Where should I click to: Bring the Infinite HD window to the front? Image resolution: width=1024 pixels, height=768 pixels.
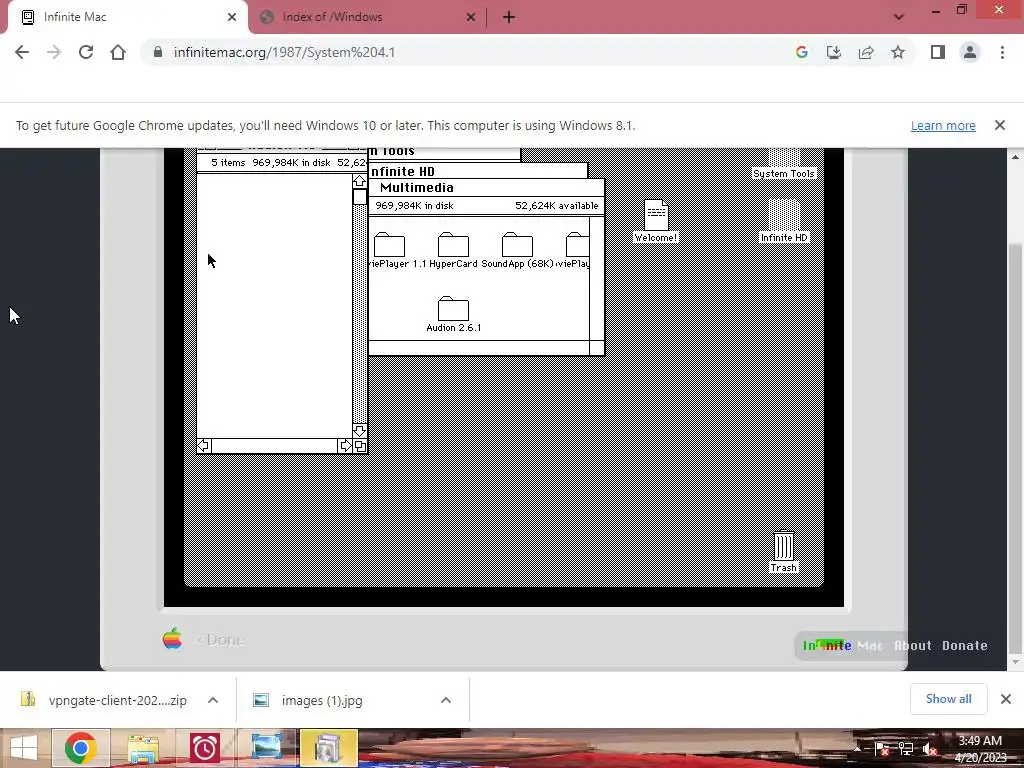pos(477,171)
